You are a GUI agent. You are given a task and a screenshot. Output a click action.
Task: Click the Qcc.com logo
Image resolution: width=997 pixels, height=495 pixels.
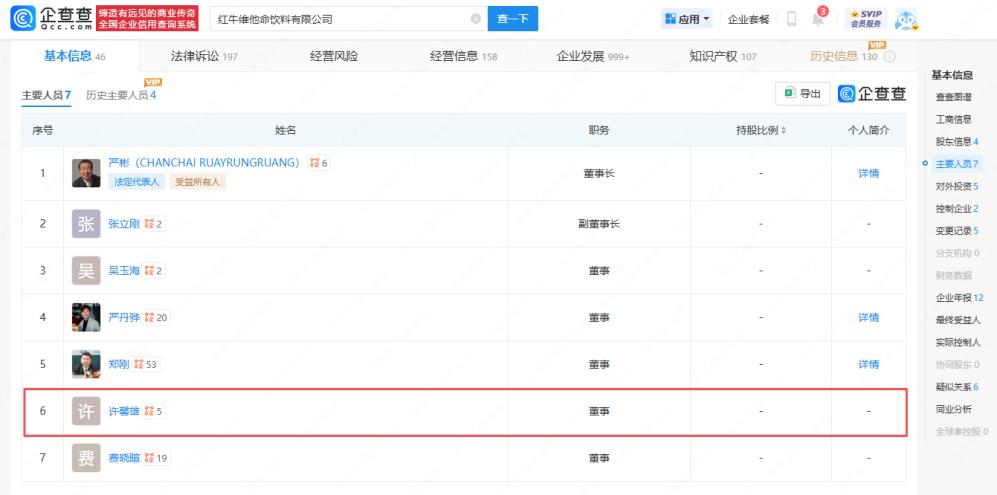pyautogui.click(x=52, y=18)
